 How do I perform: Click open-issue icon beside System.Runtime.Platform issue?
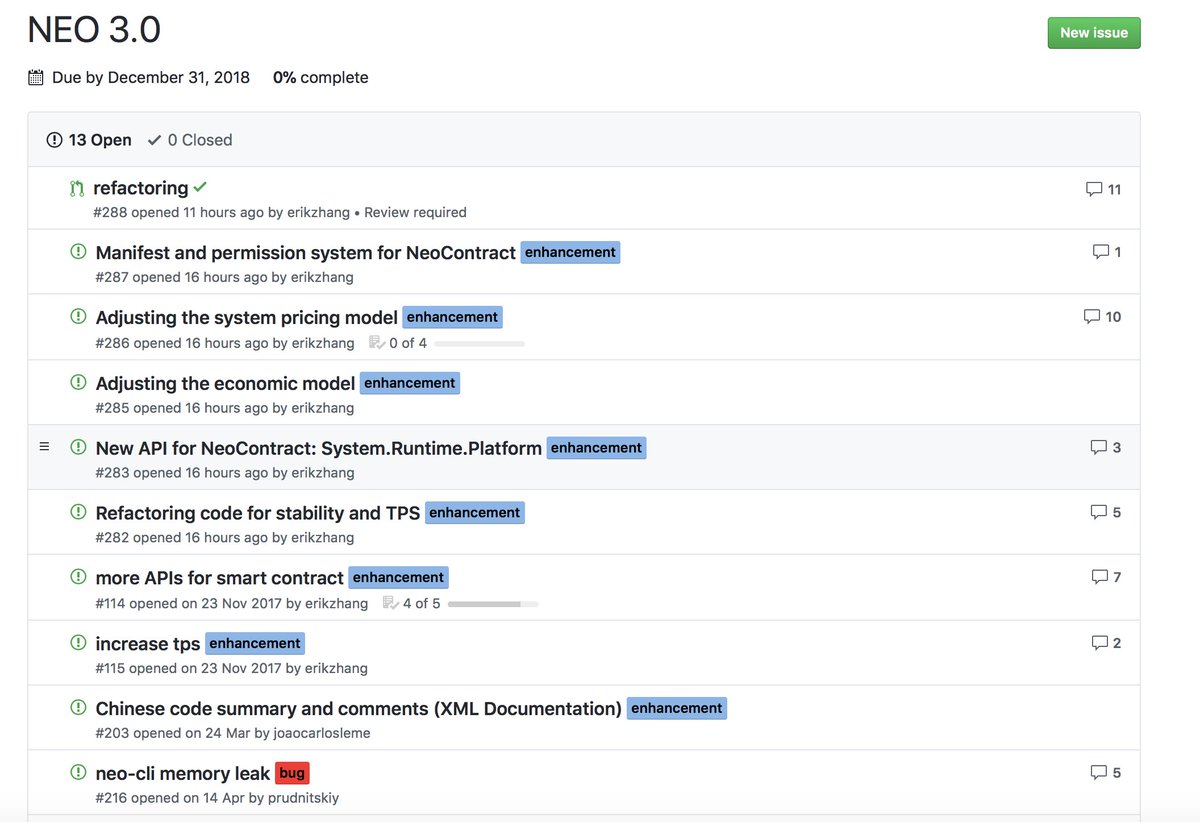click(x=78, y=447)
